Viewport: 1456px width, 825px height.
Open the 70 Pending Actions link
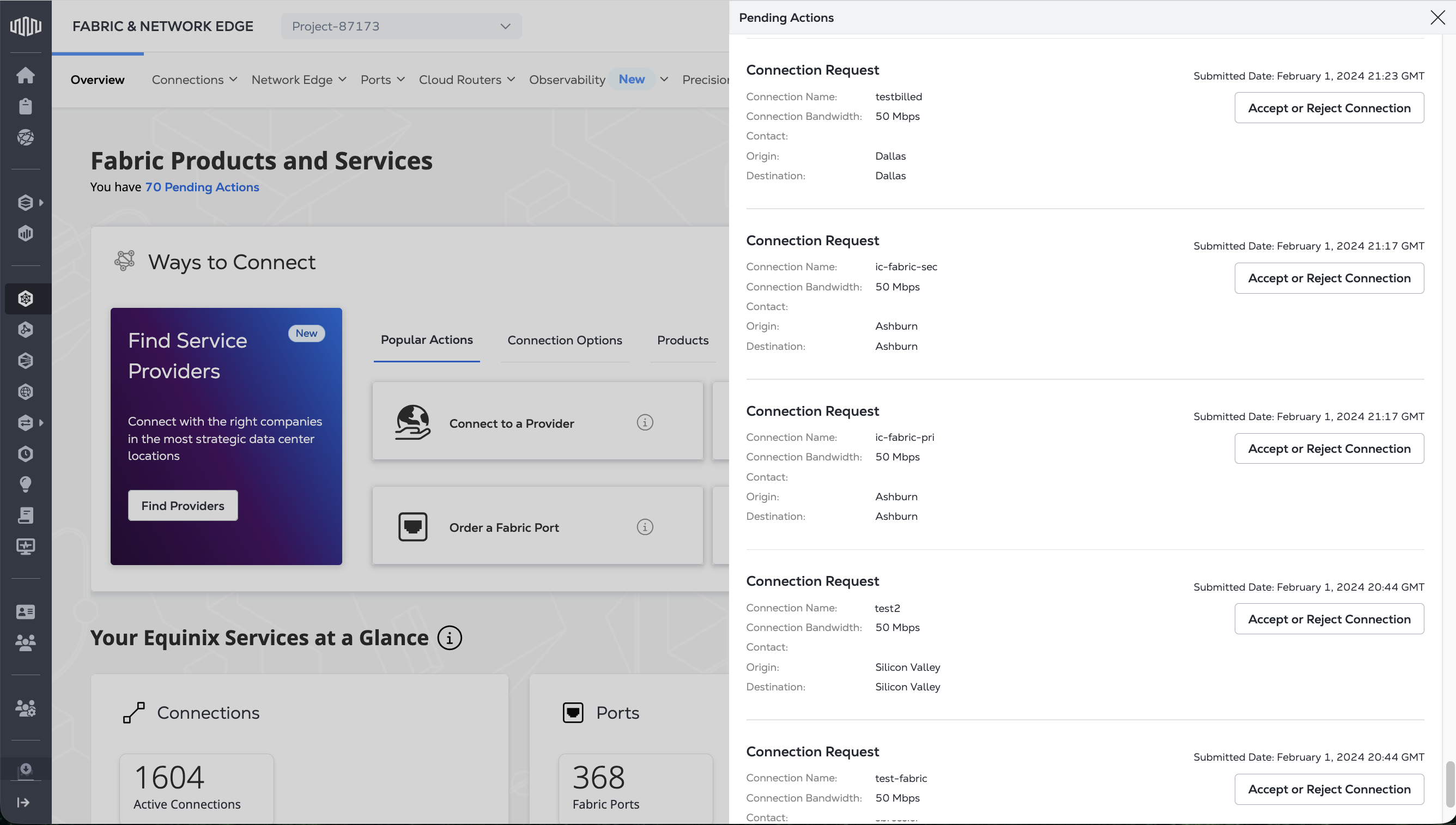[202, 187]
